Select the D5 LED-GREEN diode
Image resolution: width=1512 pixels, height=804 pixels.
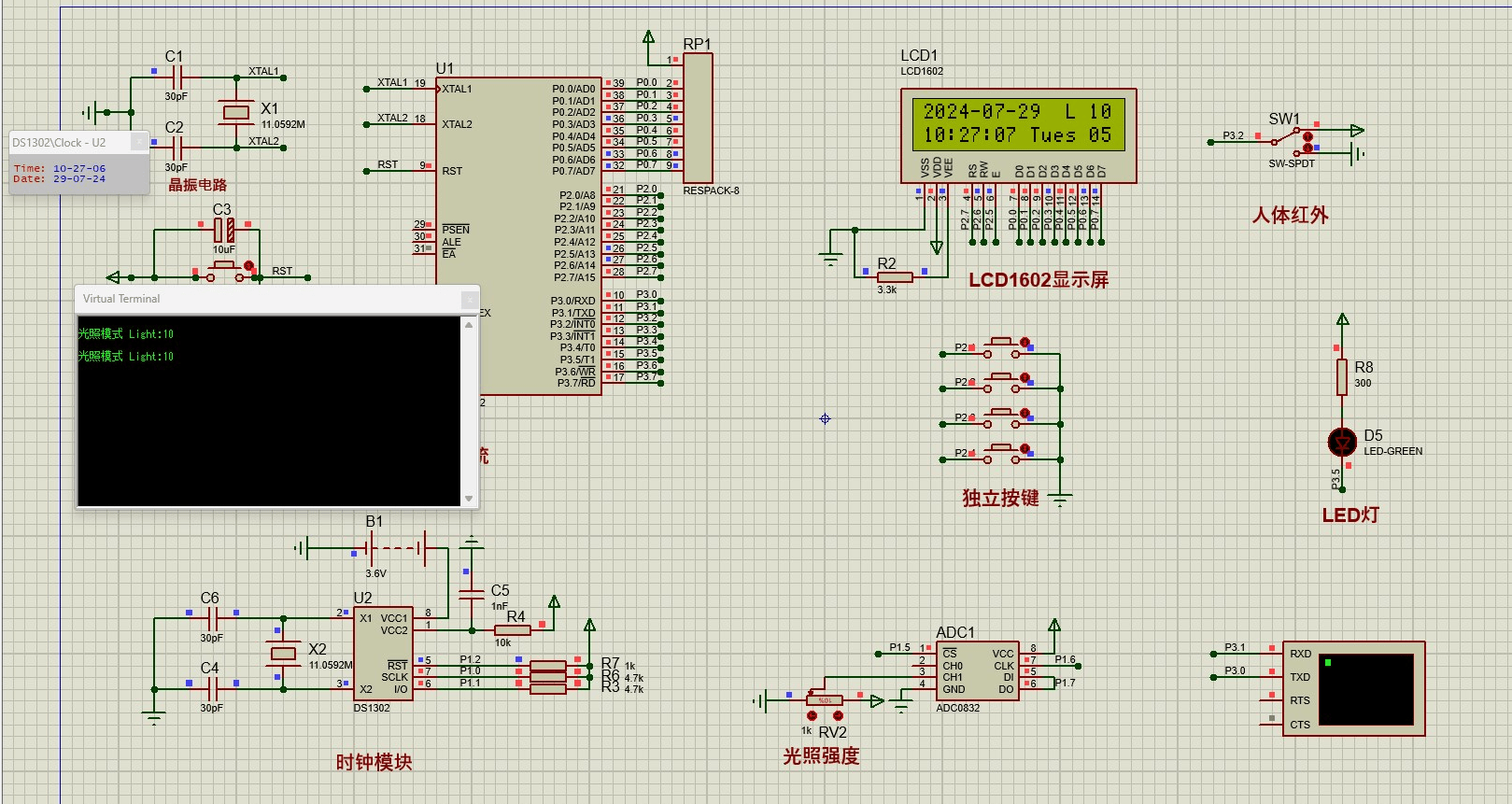tap(1342, 442)
